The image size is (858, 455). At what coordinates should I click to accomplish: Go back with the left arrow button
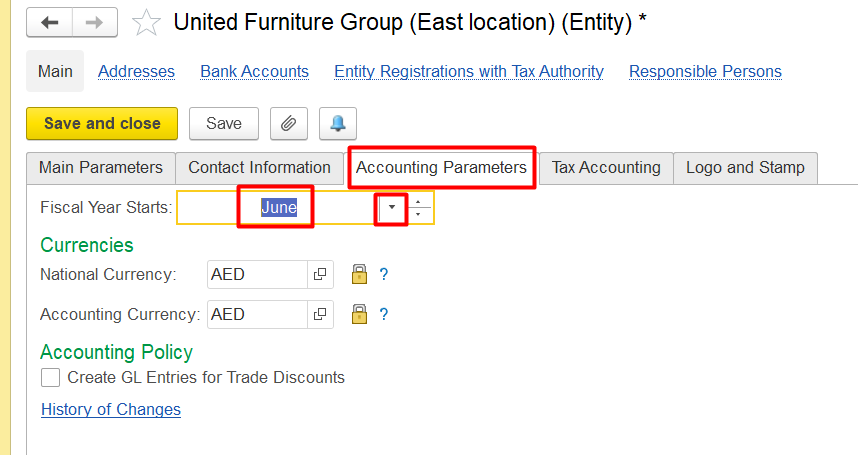click(49, 22)
